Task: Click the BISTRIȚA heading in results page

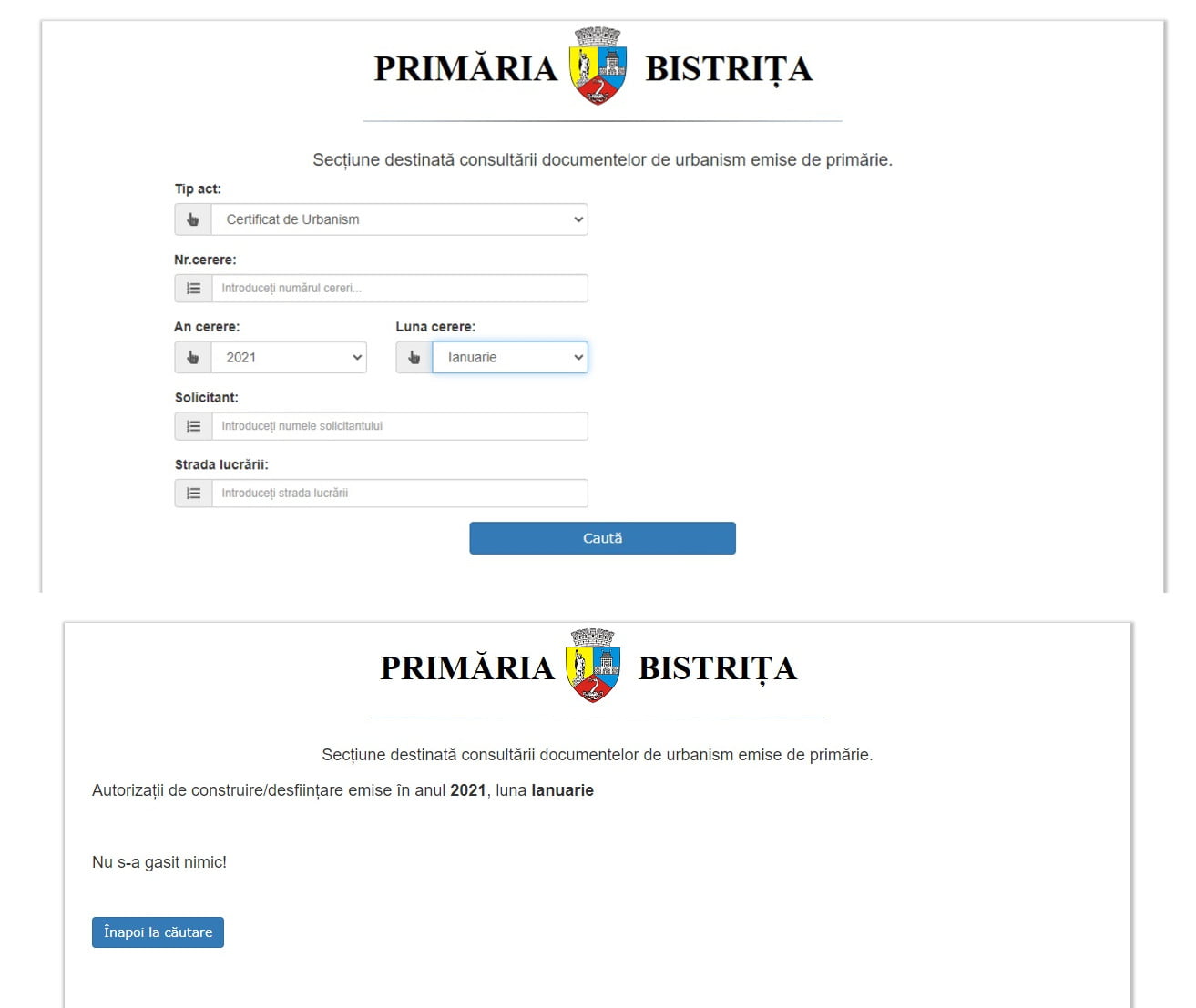Action: (718, 667)
